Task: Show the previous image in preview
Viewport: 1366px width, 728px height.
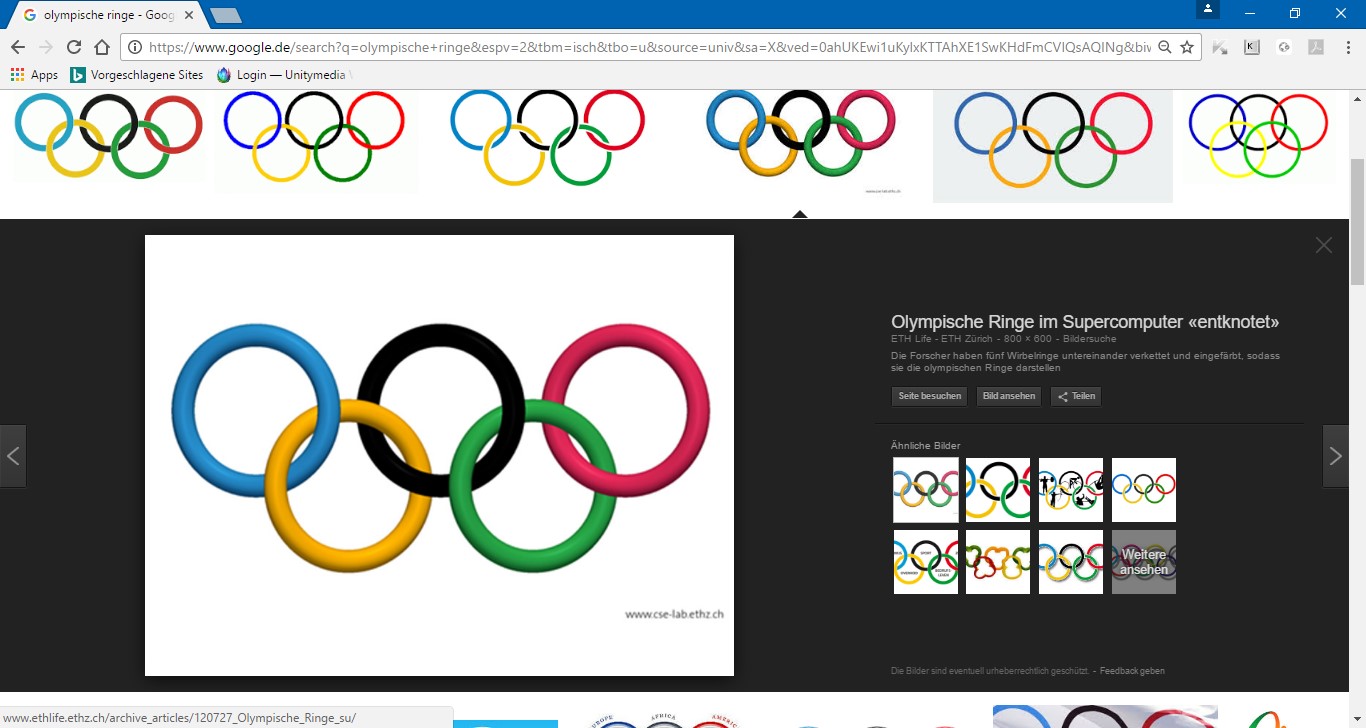Action: 13,456
